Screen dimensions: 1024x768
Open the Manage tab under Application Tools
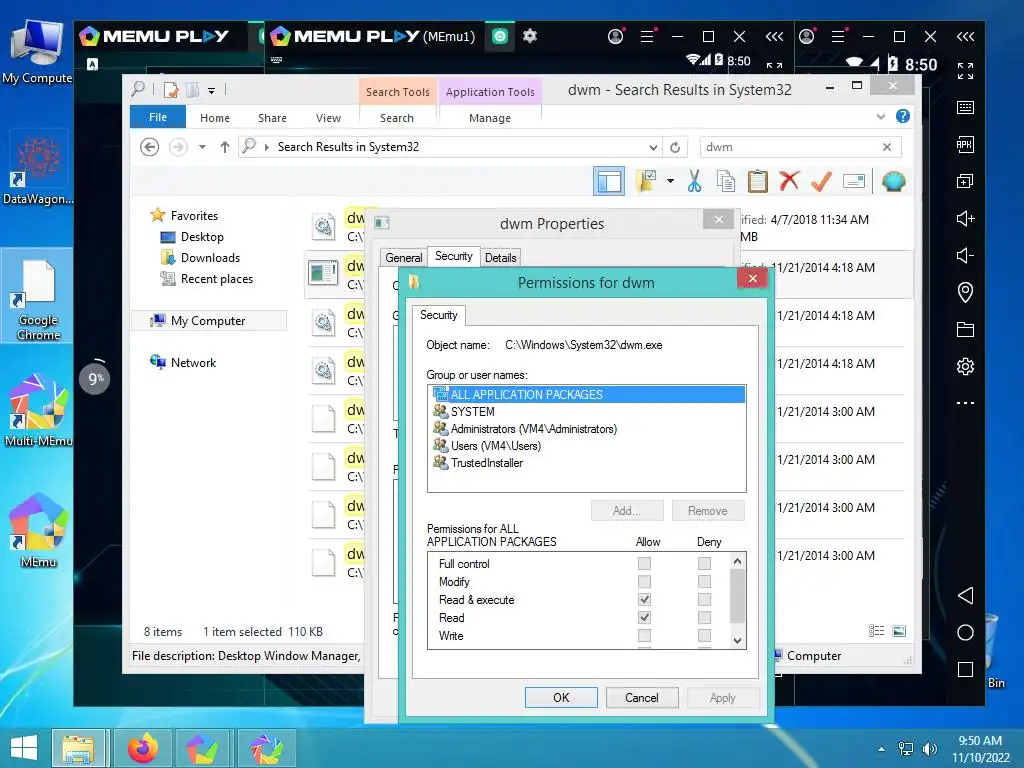[x=490, y=118]
